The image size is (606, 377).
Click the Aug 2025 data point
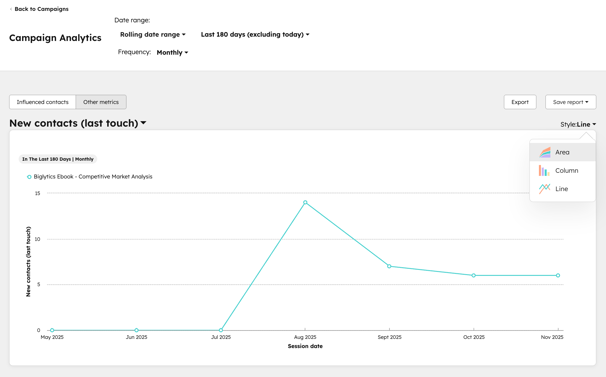point(305,202)
